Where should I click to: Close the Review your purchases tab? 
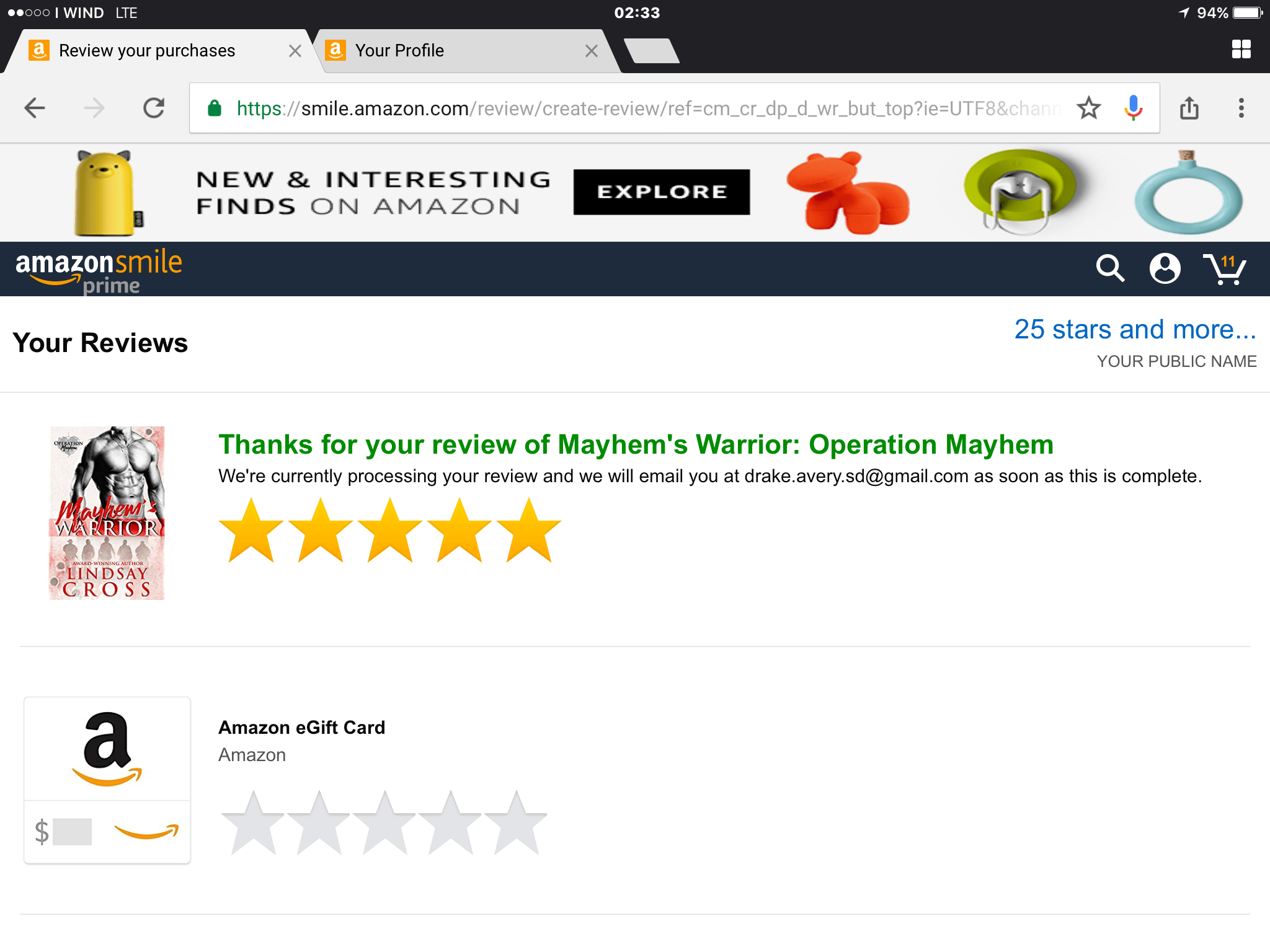click(295, 51)
